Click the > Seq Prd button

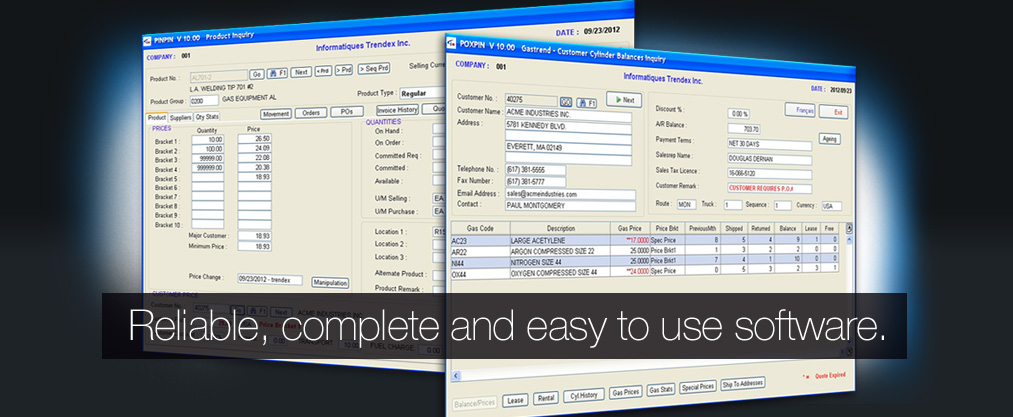click(x=373, y=68)
